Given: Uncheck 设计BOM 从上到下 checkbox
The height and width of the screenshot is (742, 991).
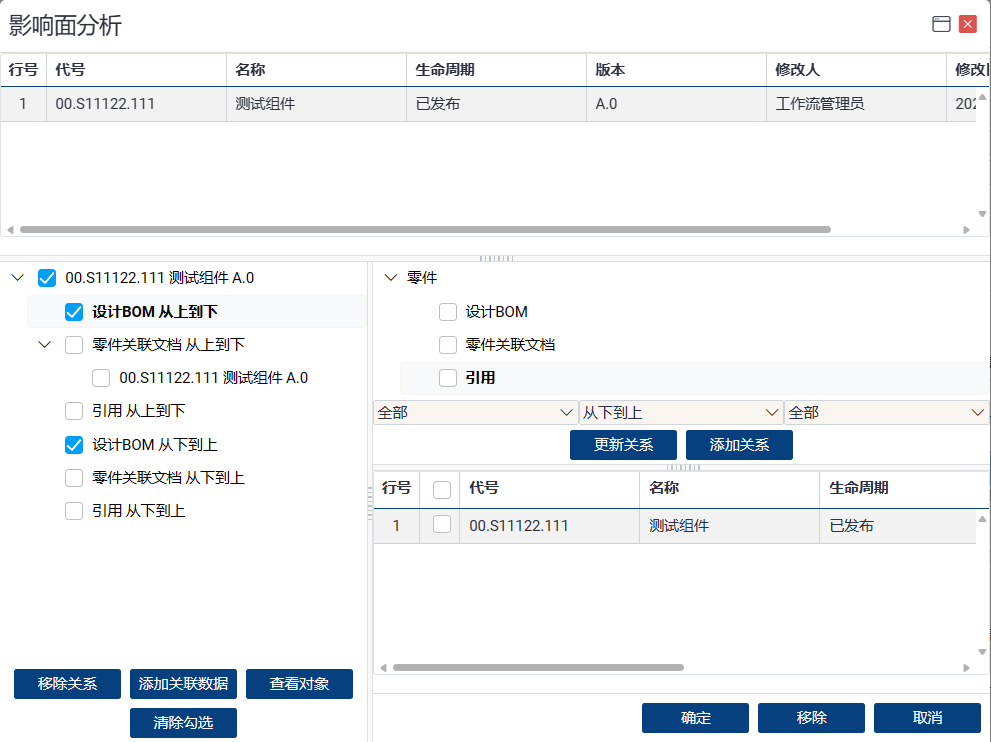Looking at the screenshot, I should 74,312.
